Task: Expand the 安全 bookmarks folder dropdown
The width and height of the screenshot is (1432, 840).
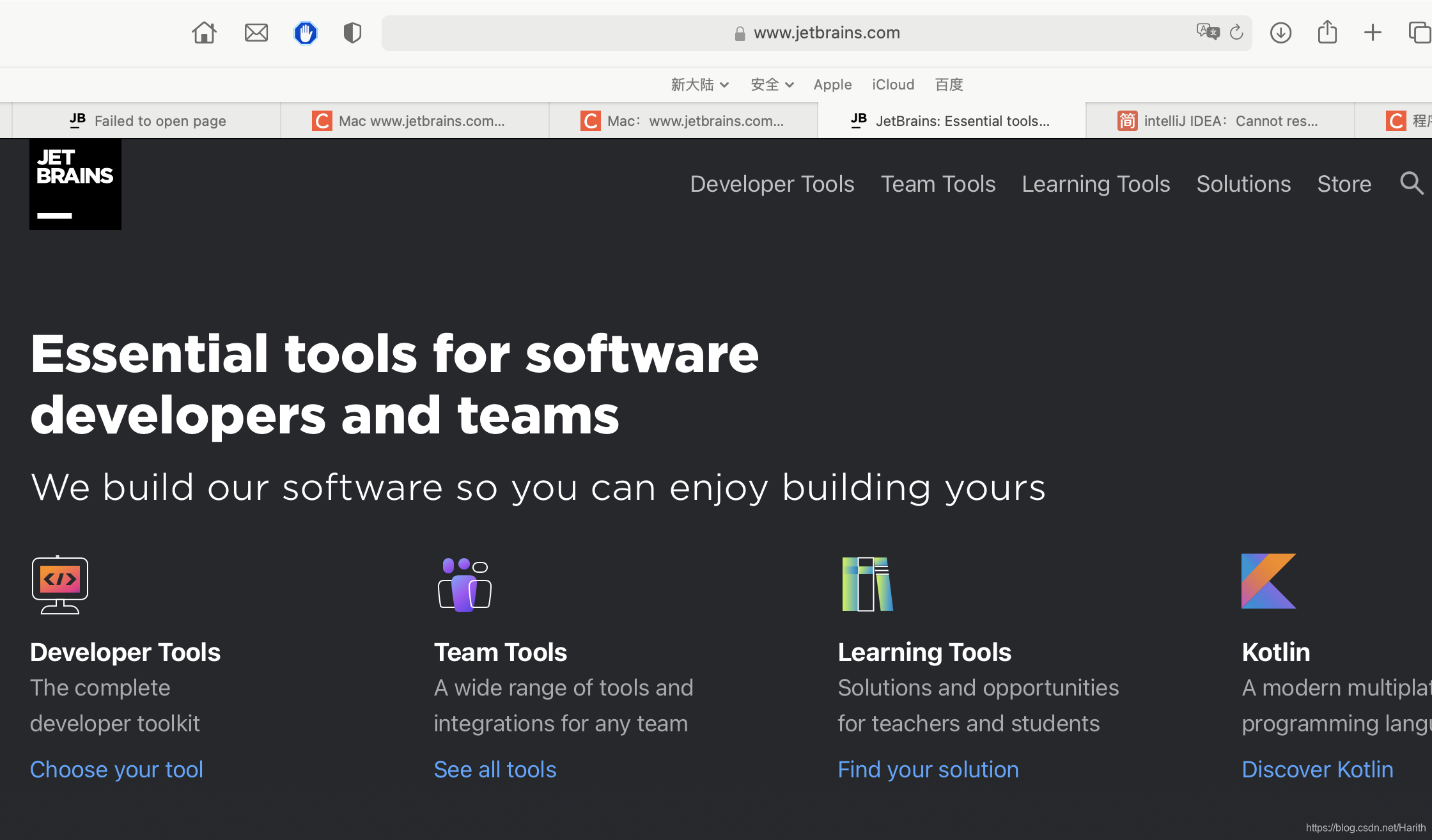Action: (772, 84)
